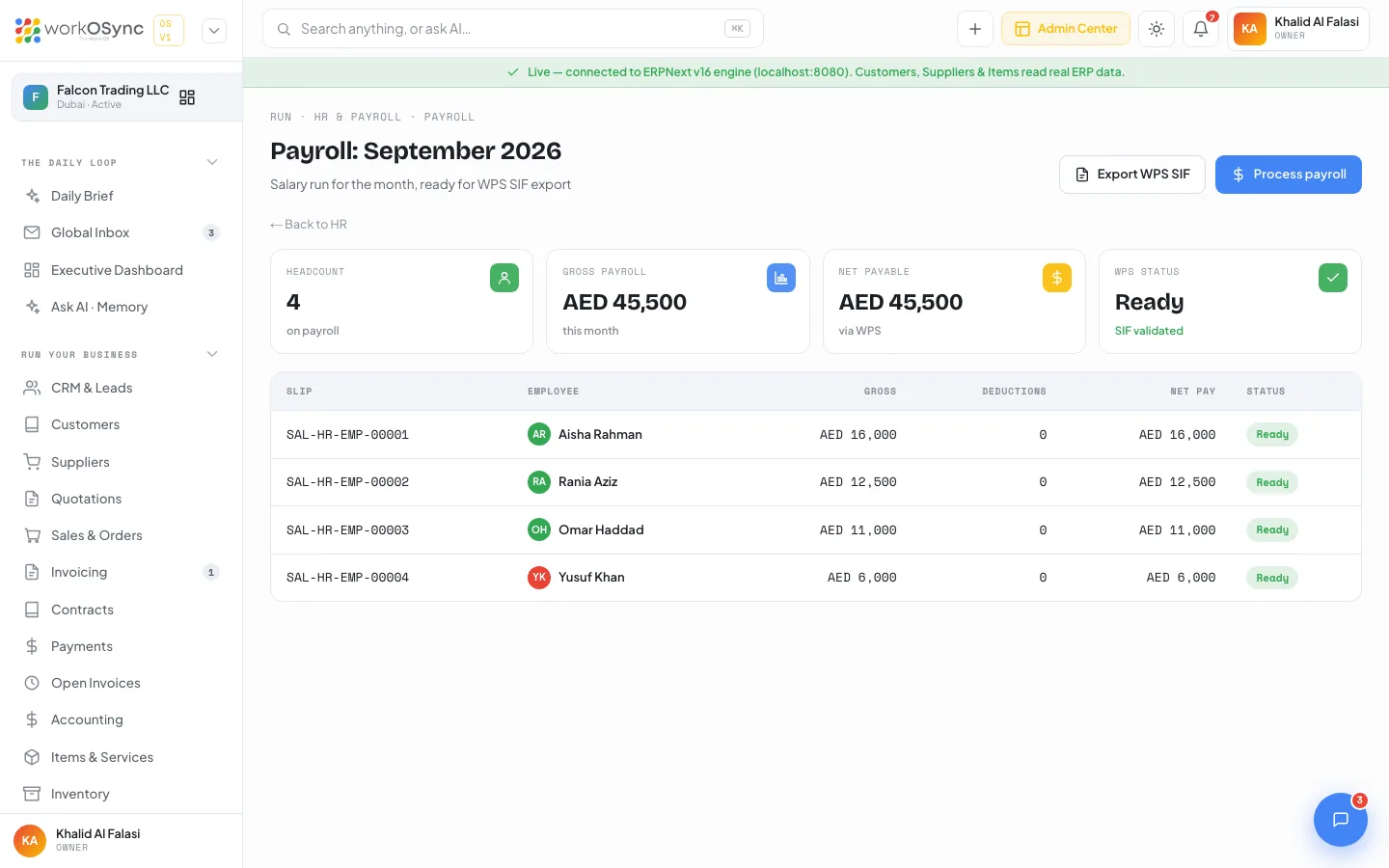Click Yusuf Khan's YK avatar
Viewport: 1389px width, 868px height.
539,577
